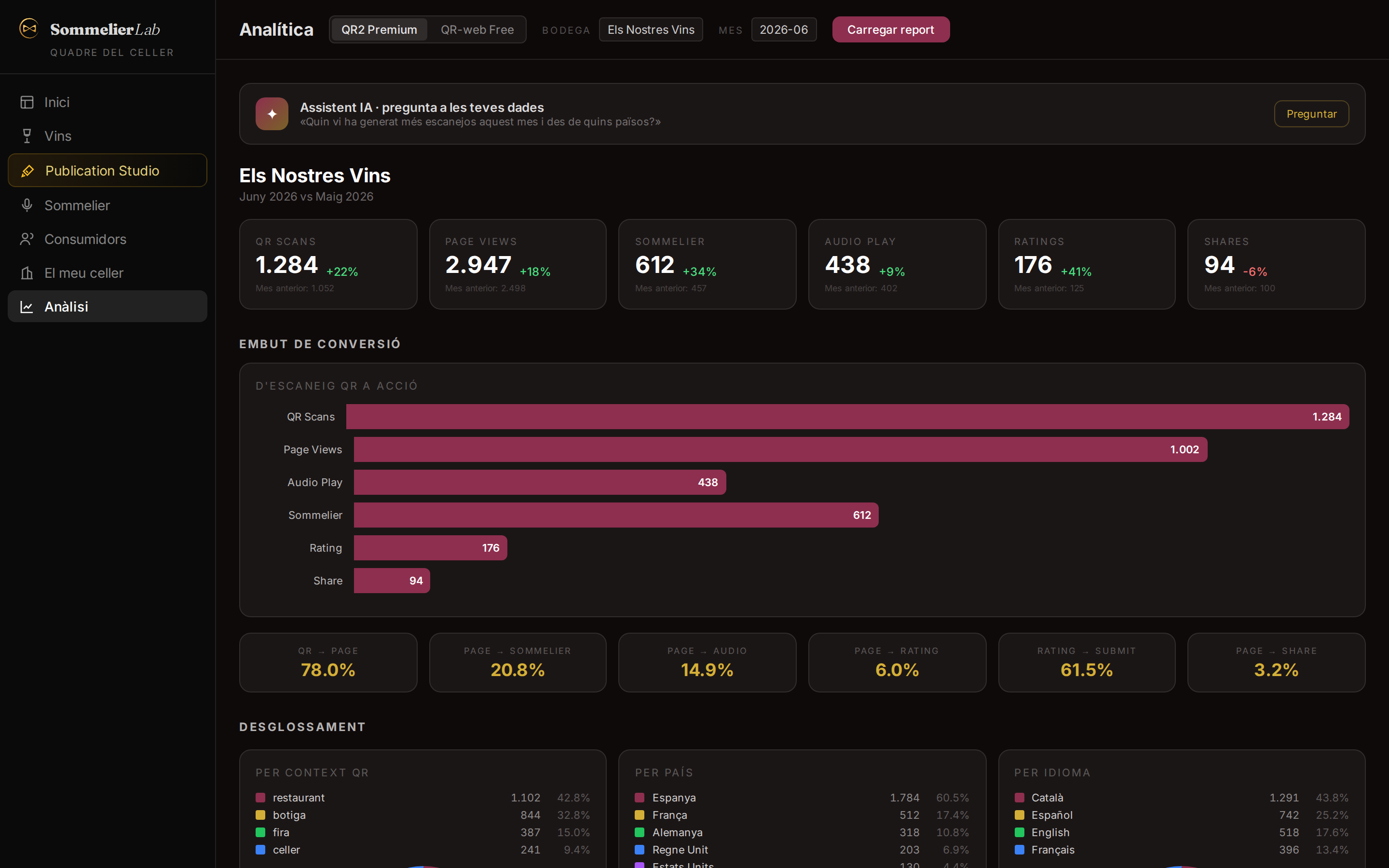
Task: Click the Audio Play stat card
Action: pyautogui.click(x=897, y=264)
